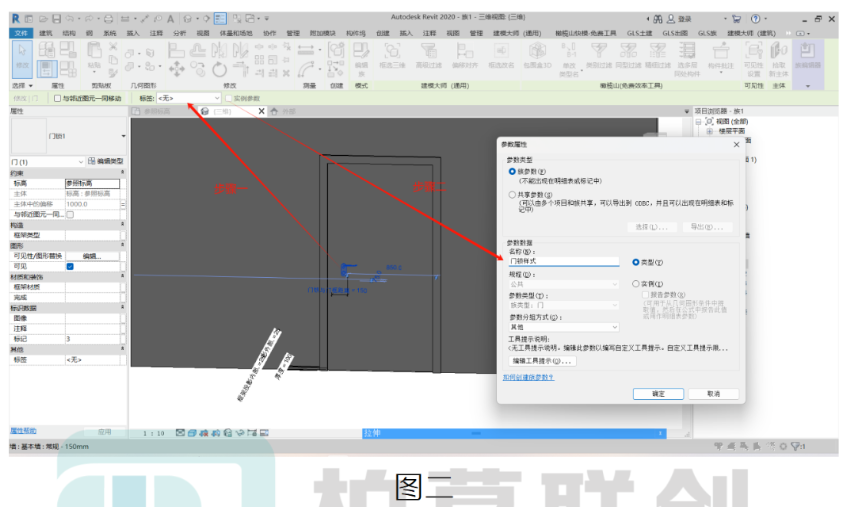
Task: Close the 三维 view tab
Action: 261,111
